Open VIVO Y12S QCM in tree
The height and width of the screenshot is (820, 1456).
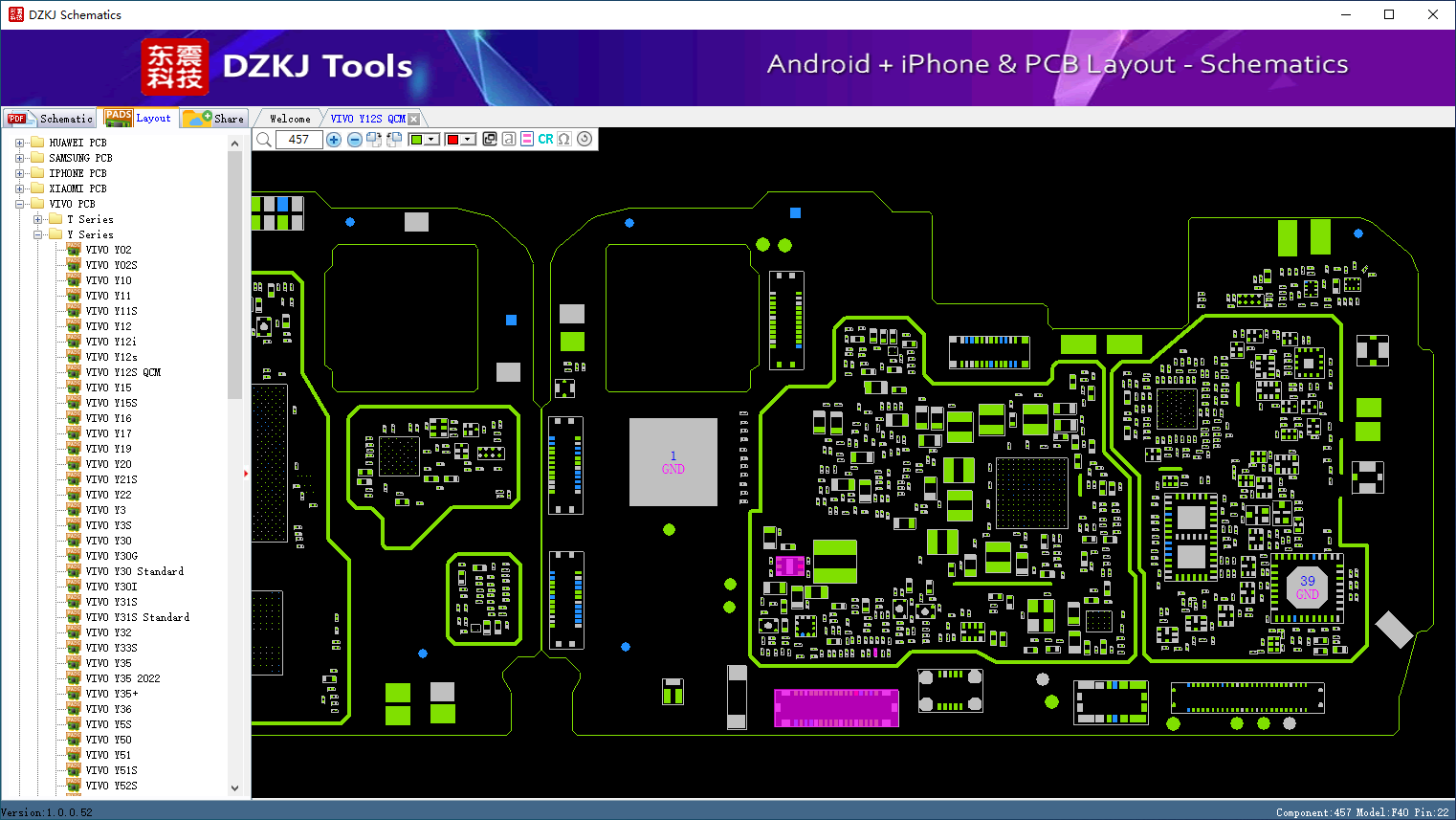pyautogui.click(x=123, y=372)
